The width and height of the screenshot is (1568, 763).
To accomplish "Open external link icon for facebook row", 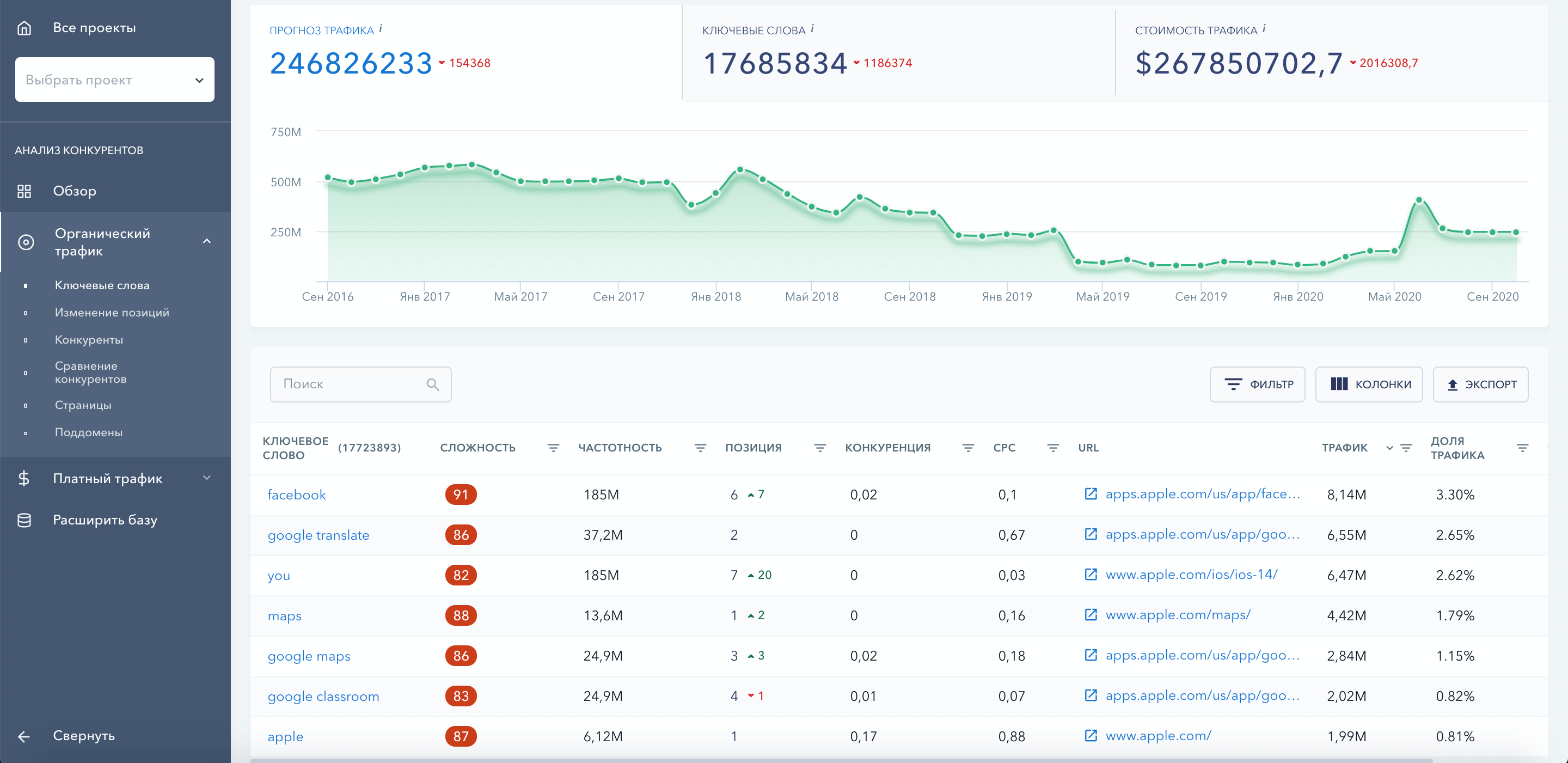I will tap(1091, 494).
